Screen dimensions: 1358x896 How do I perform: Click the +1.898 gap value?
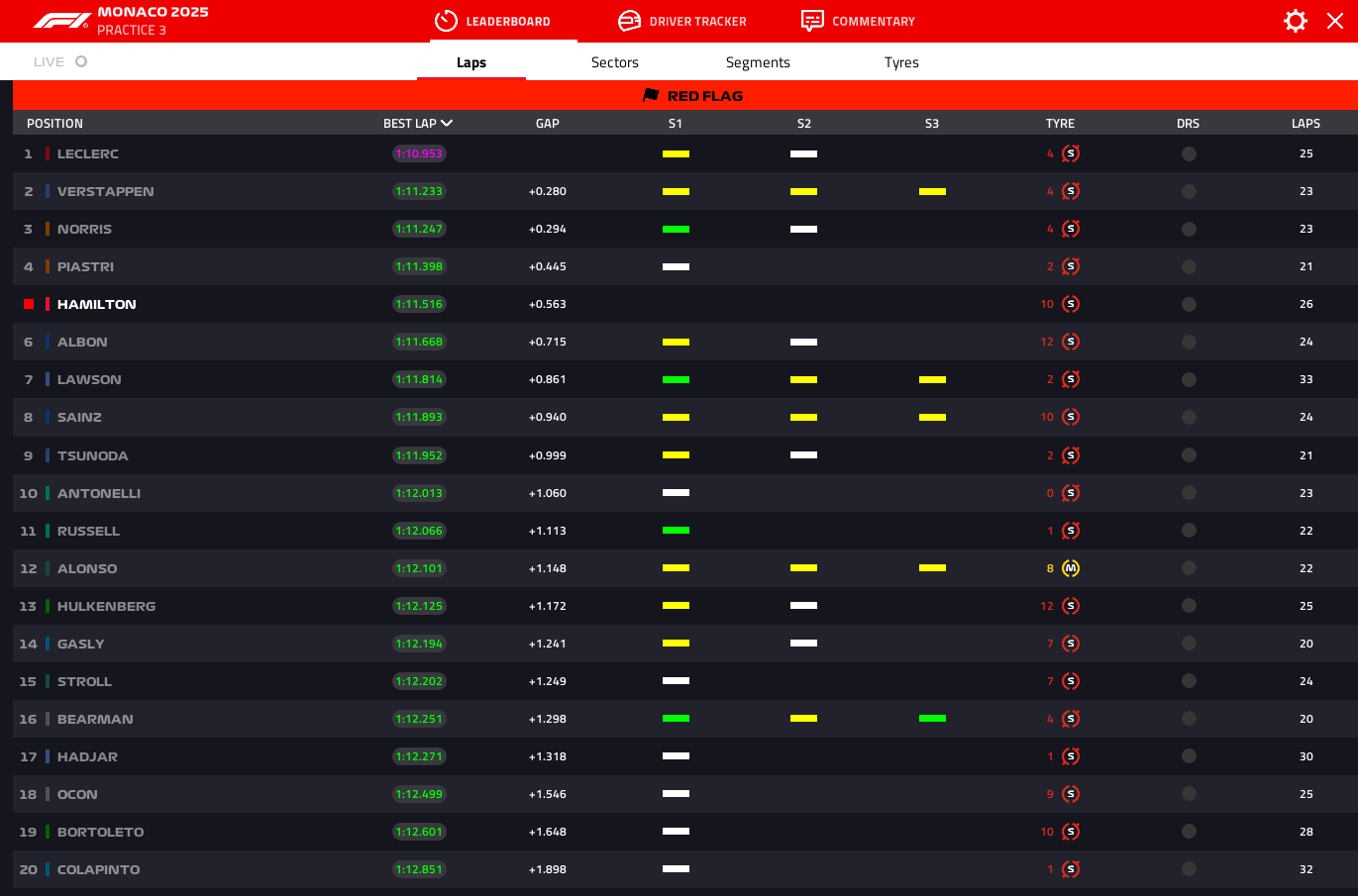[548, 869]
